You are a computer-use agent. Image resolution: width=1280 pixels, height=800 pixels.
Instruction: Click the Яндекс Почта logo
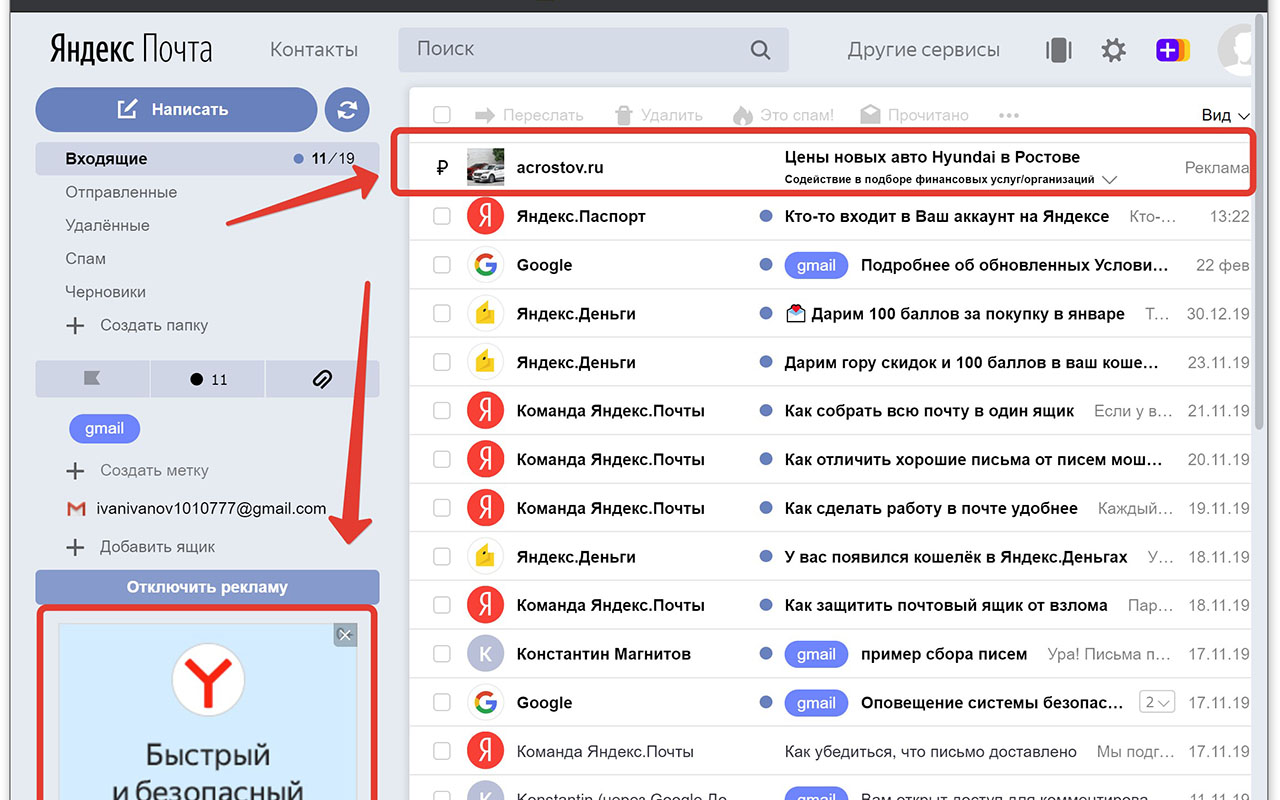coord(131,50)
